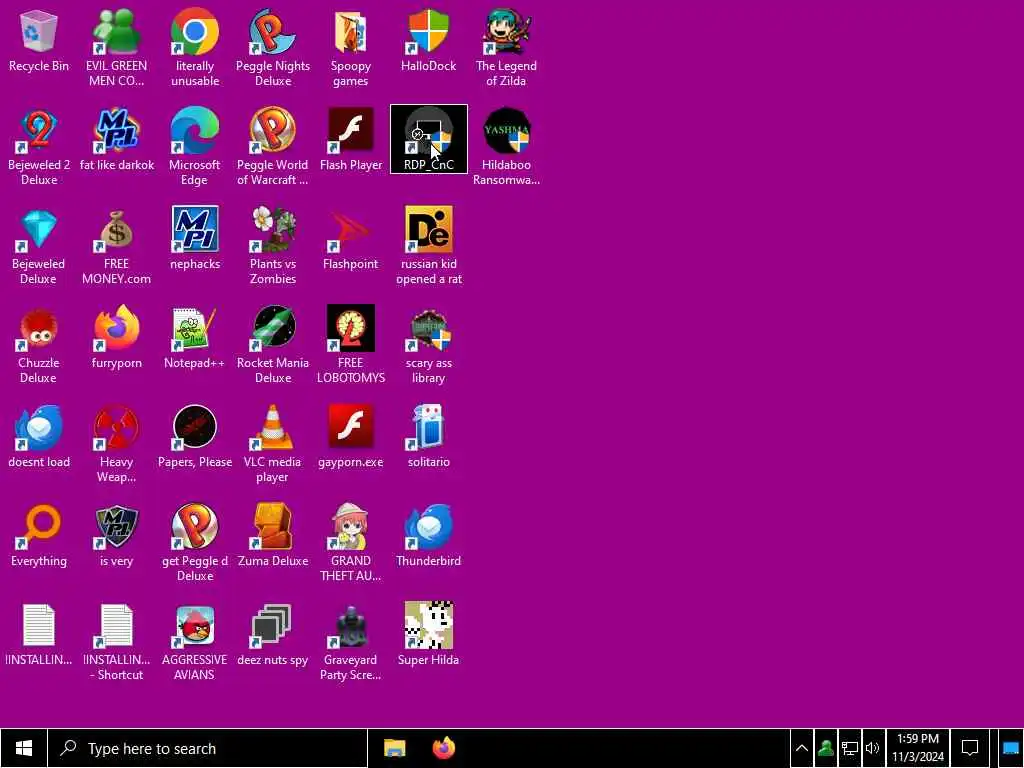The height and width of the screenshot is (768, 1024).
Task: Select the FREE LOBOTOMYS shortcut
Action: [351, 345]
